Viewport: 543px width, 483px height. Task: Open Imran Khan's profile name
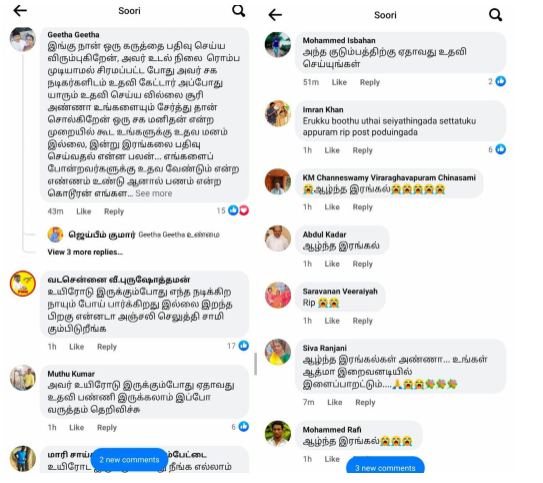coord(323,109)
